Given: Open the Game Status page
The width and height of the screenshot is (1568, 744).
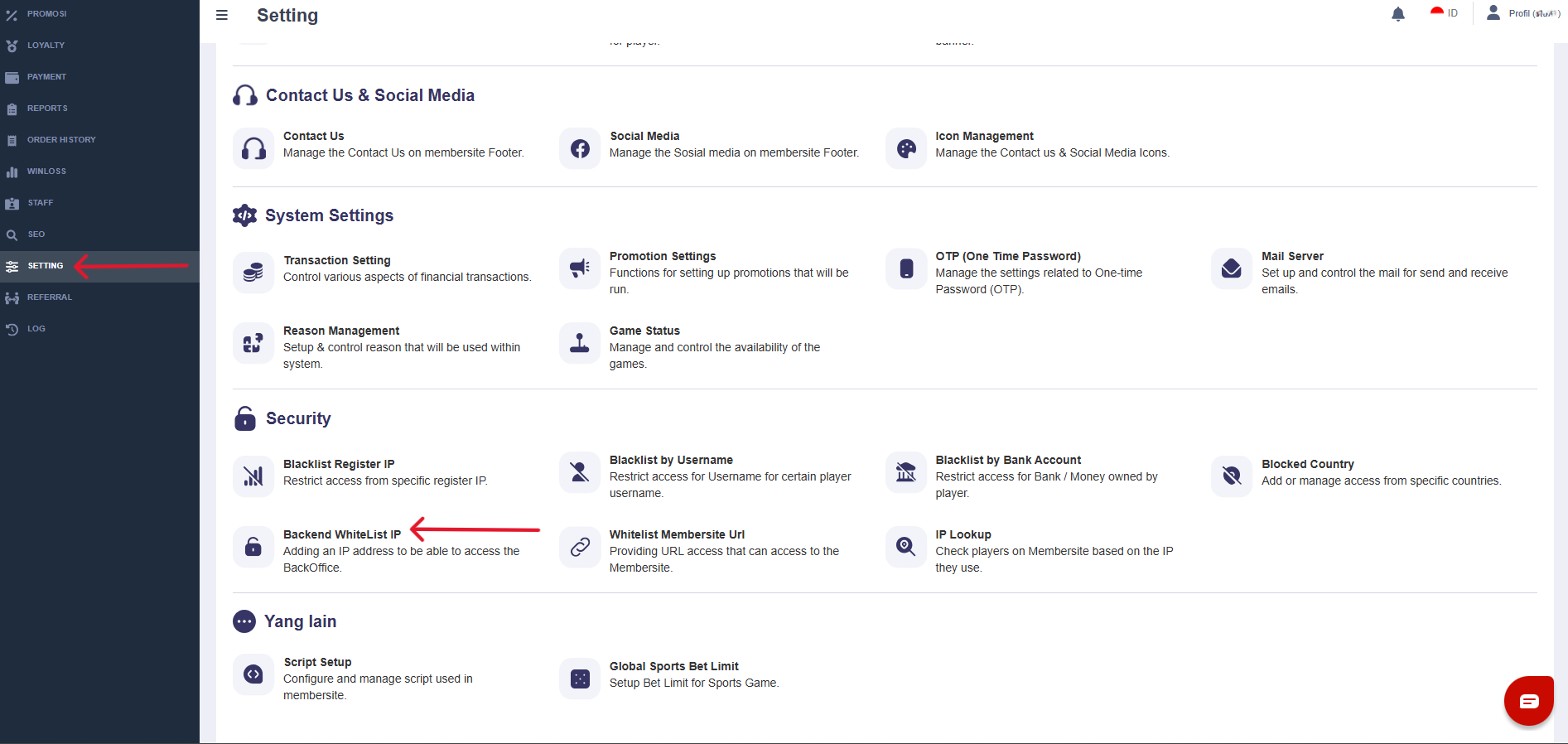Looking at the screenshot, I should (644, 331).
